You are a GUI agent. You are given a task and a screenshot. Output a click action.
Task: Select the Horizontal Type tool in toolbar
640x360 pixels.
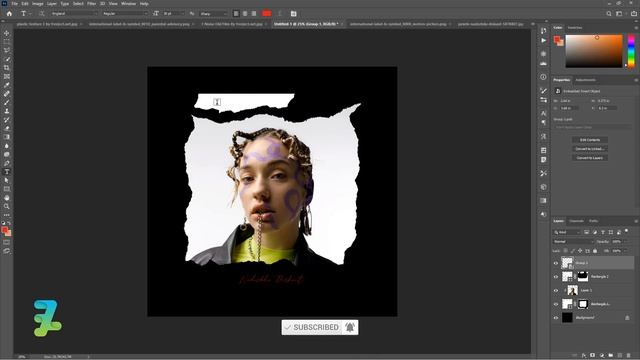pos(7,172)
